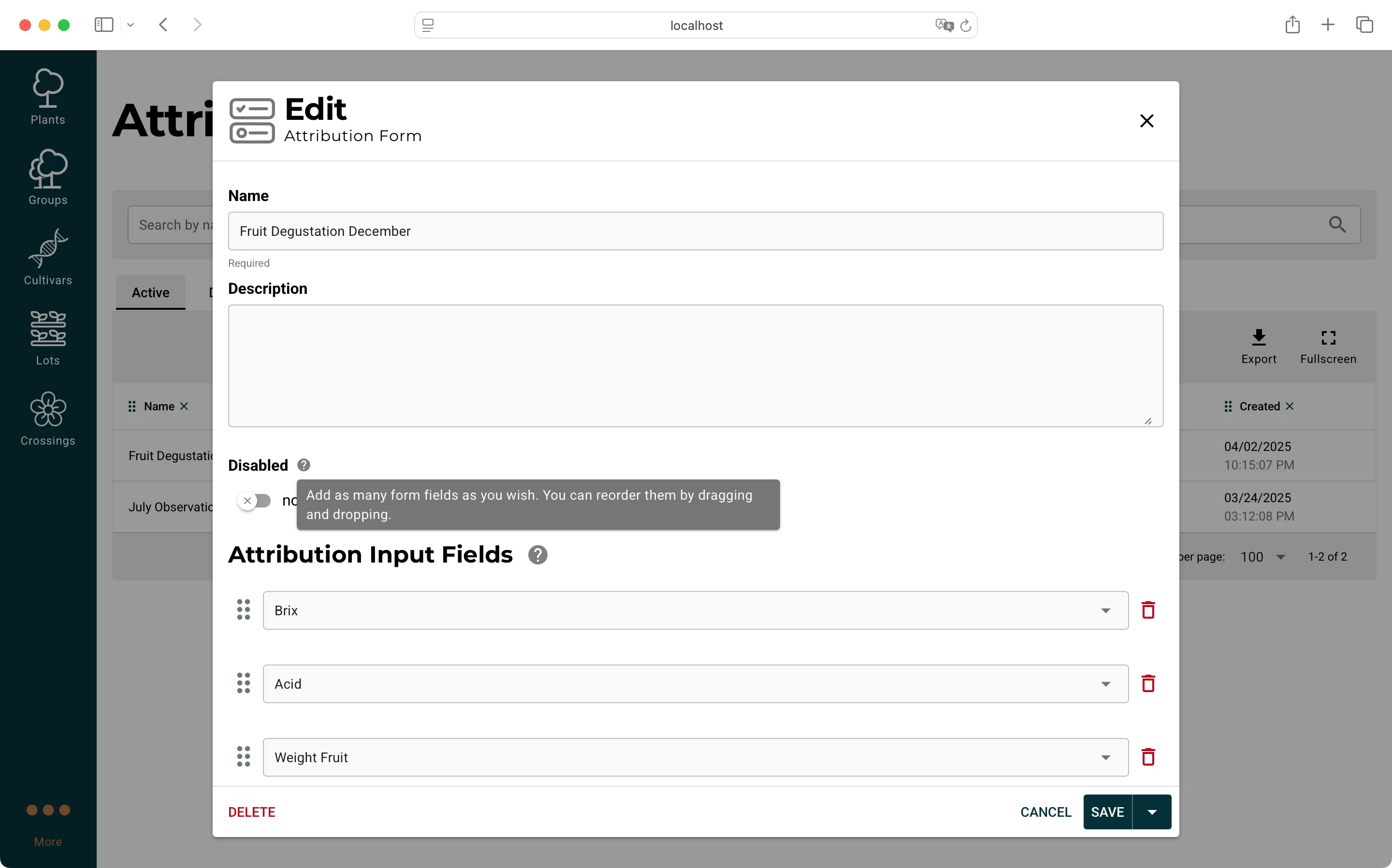
Task: Expand the Save button options arrow
Action: tap(1153, 811)
